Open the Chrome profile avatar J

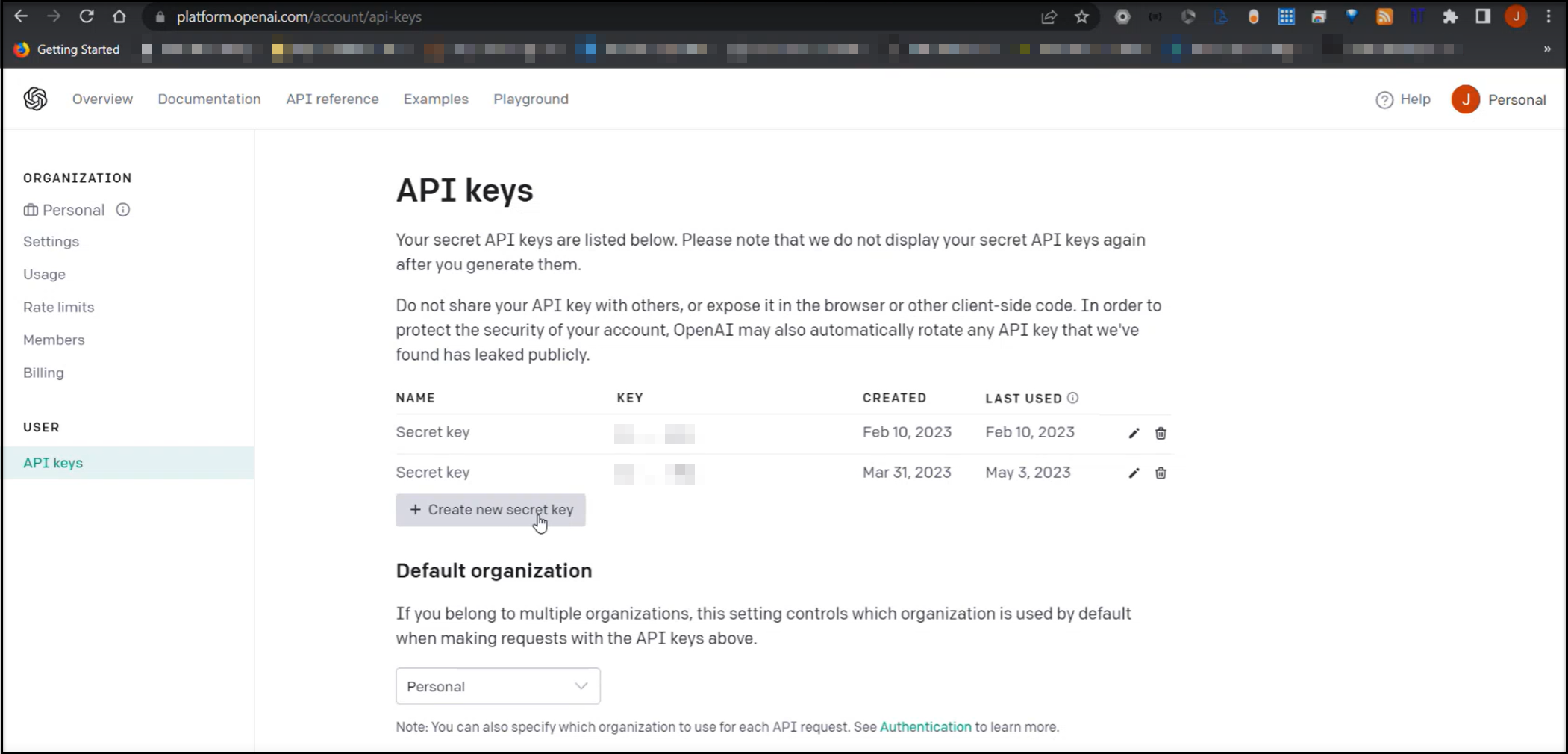click(x=1516, y=16)
